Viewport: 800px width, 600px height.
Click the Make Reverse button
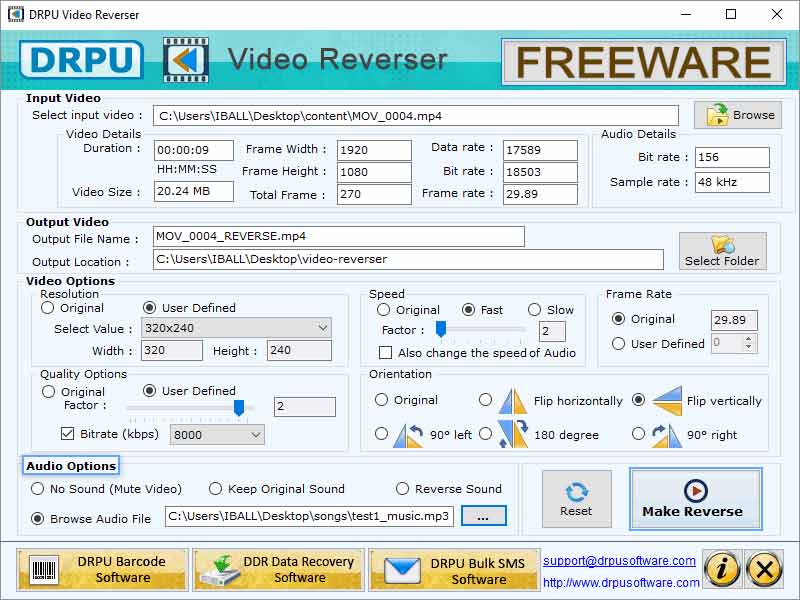point(695,499)
